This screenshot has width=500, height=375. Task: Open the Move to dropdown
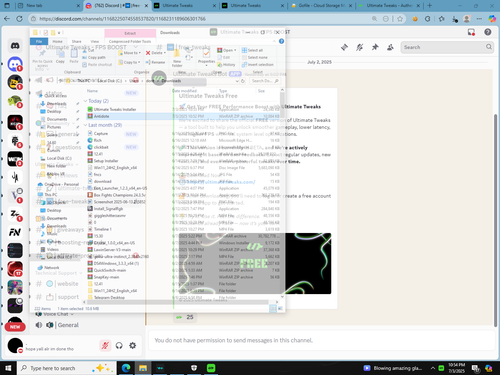[129, 53]
